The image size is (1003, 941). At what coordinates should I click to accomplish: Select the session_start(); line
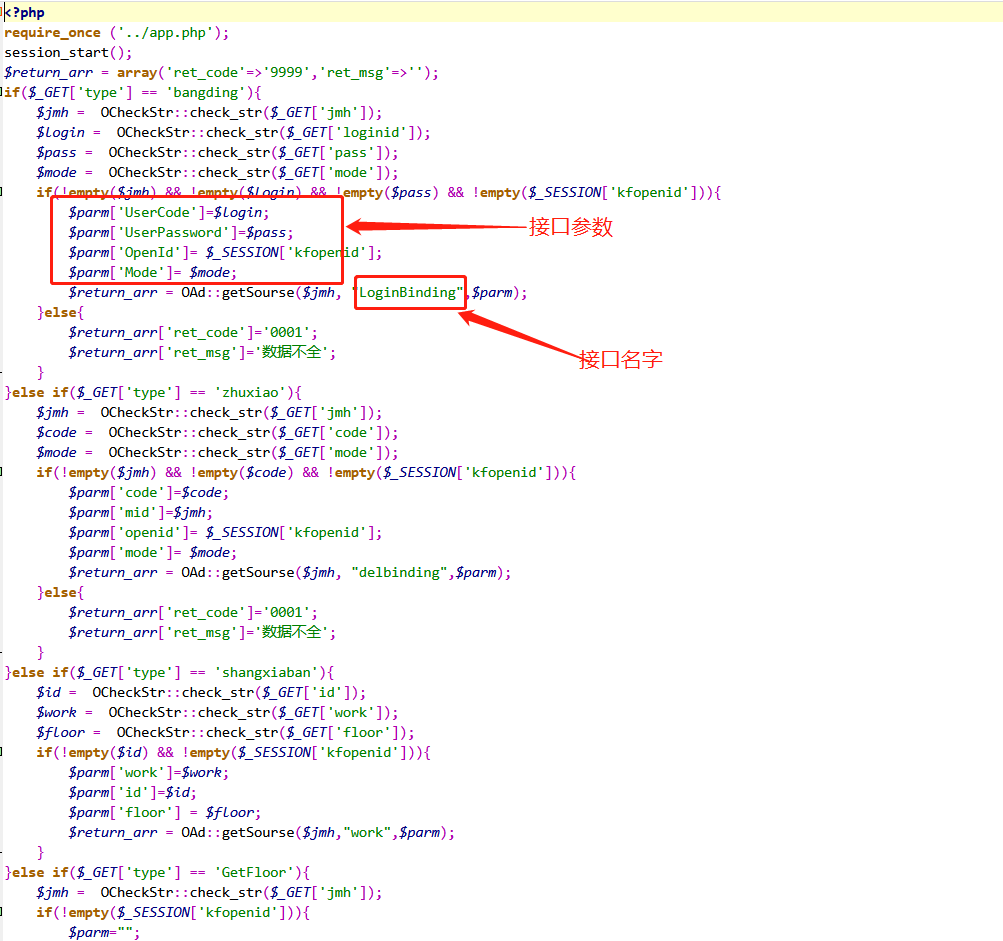click(68, 52)
